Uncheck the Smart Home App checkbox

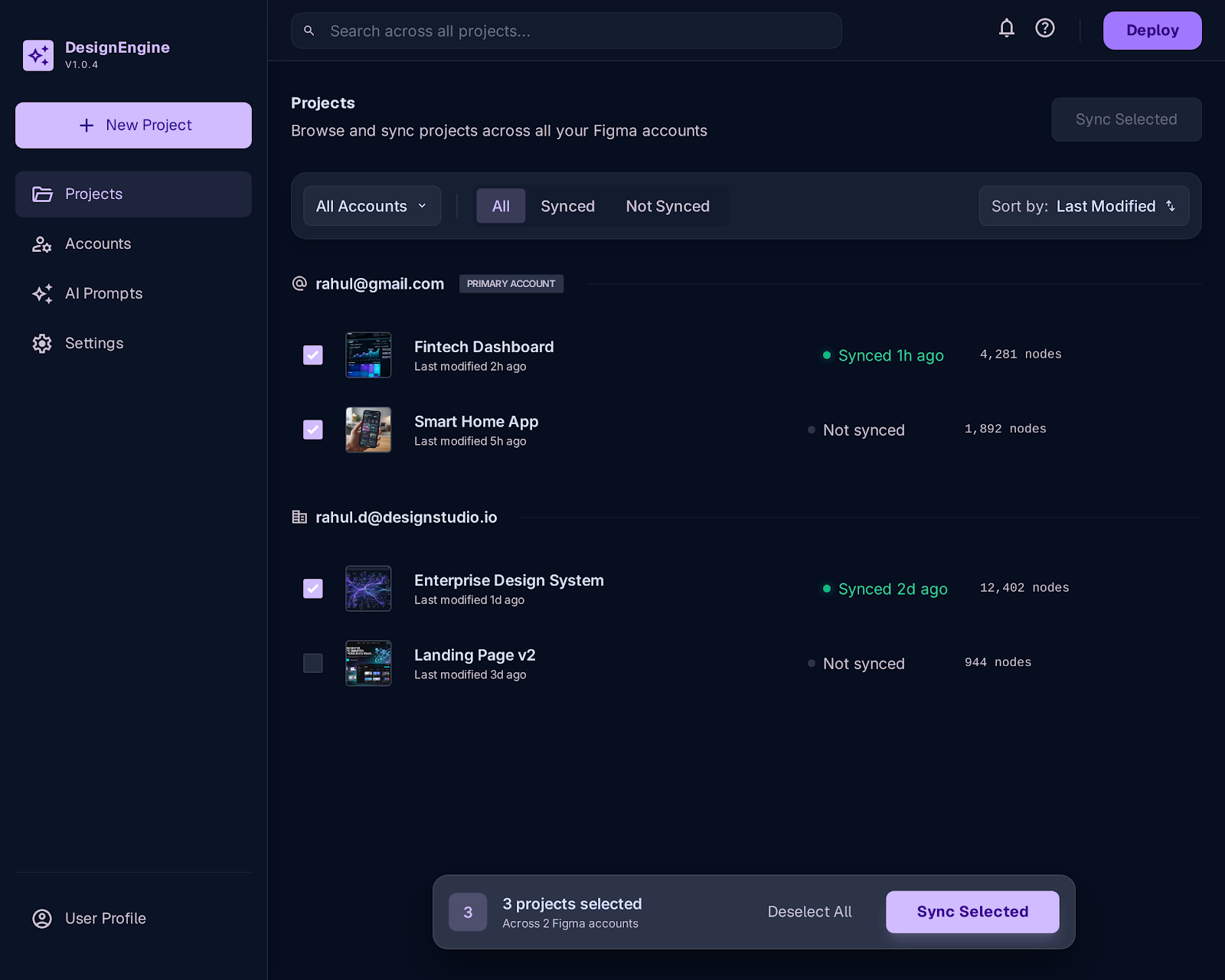coord(313,430)
